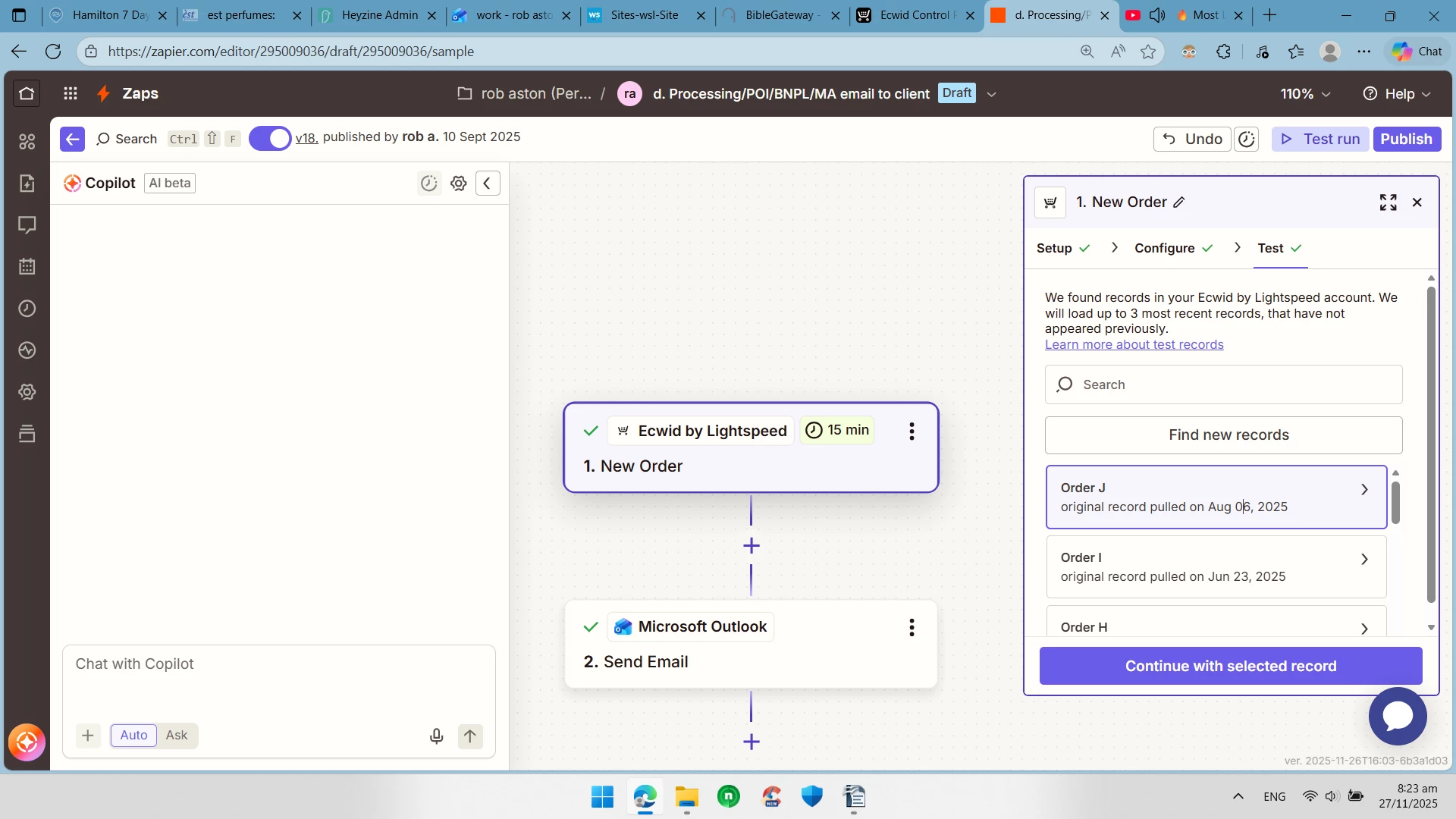Expand the New Order panel to fullscreen
Screen dimensions: 1456x819
point(1388,202)
